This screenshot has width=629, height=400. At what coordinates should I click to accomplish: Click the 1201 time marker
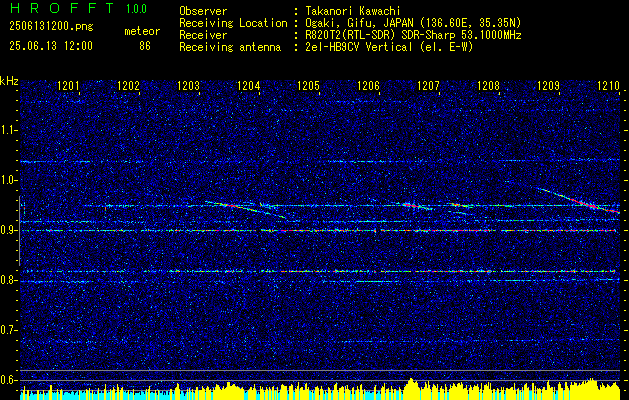68,86
